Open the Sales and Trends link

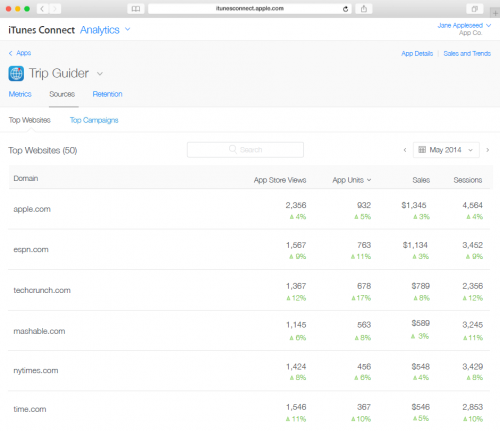pyautogui.click(x=467, y=53)
